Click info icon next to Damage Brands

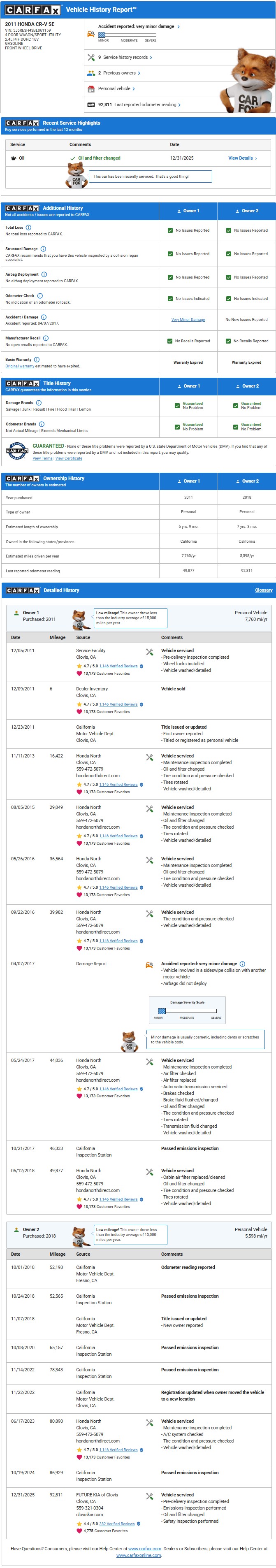[x=39, y=402]
